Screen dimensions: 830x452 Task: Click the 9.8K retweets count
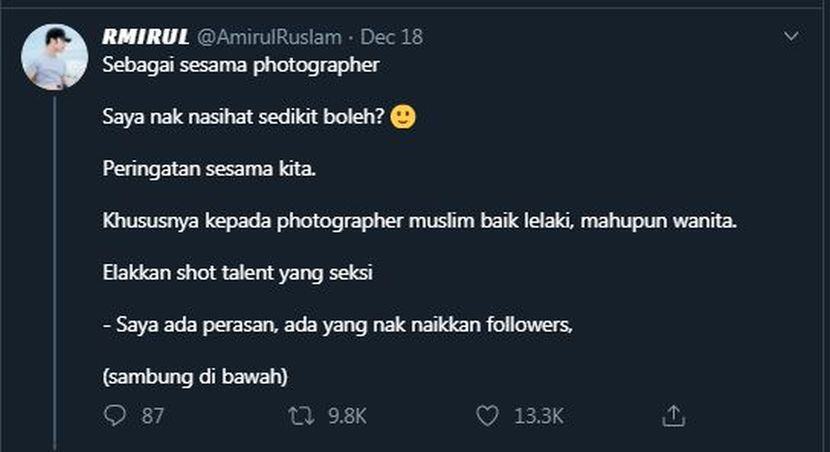tap(348, 415)
